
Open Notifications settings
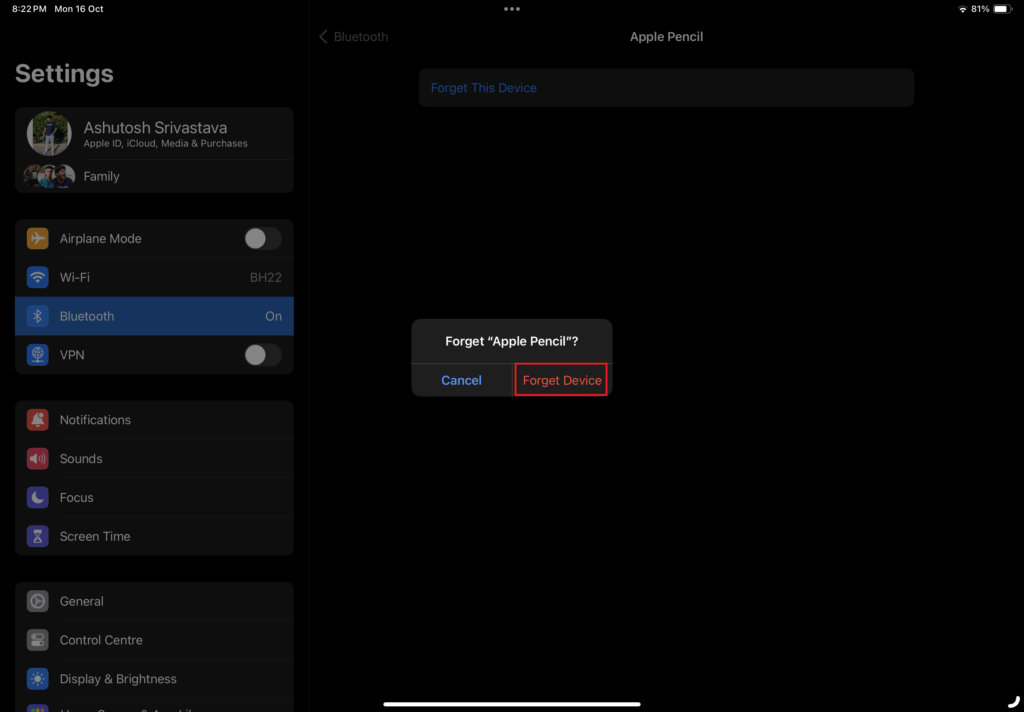tap(154, 420)
